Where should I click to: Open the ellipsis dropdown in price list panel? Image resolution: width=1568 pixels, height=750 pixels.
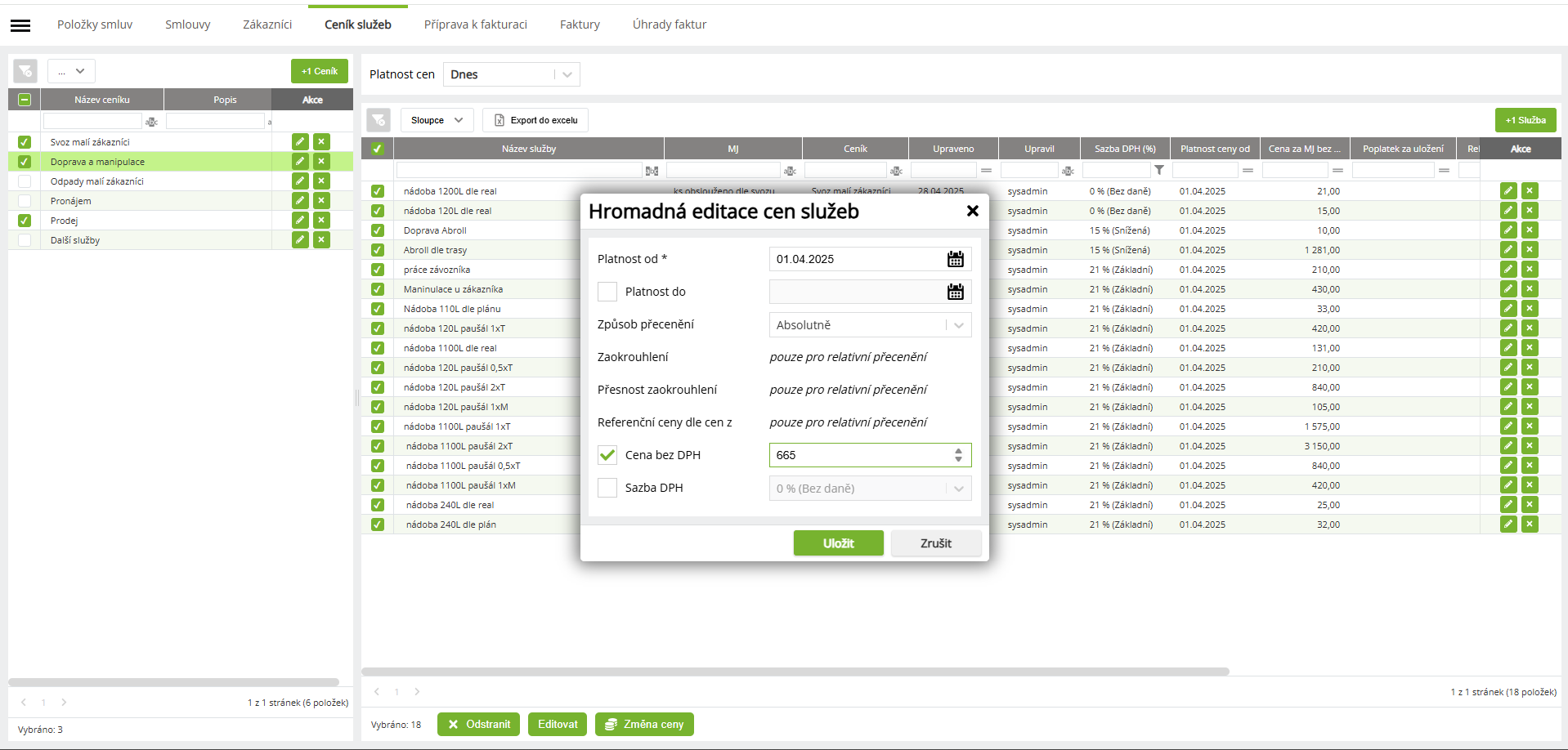pos(71,71)
